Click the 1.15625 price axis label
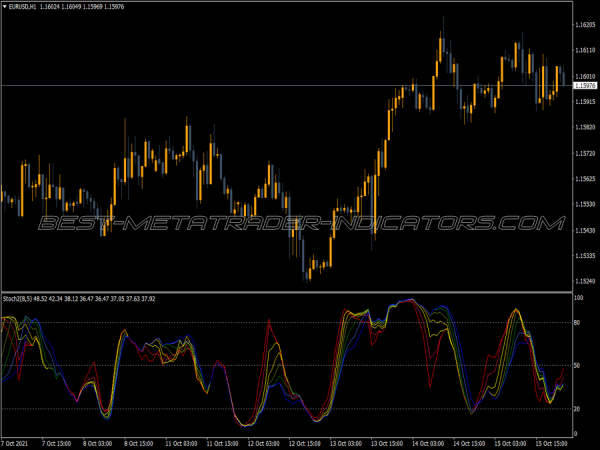The image size is (600, 450). [585, 179]
